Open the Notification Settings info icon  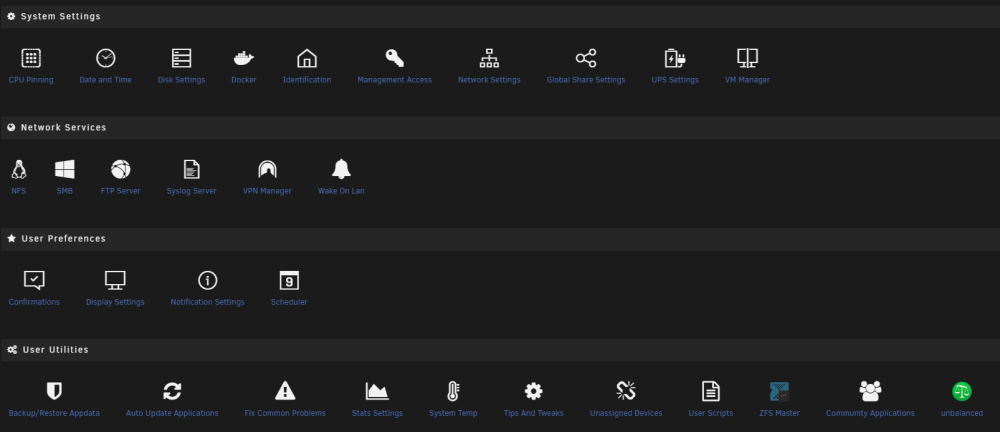[x=207, y=280]
